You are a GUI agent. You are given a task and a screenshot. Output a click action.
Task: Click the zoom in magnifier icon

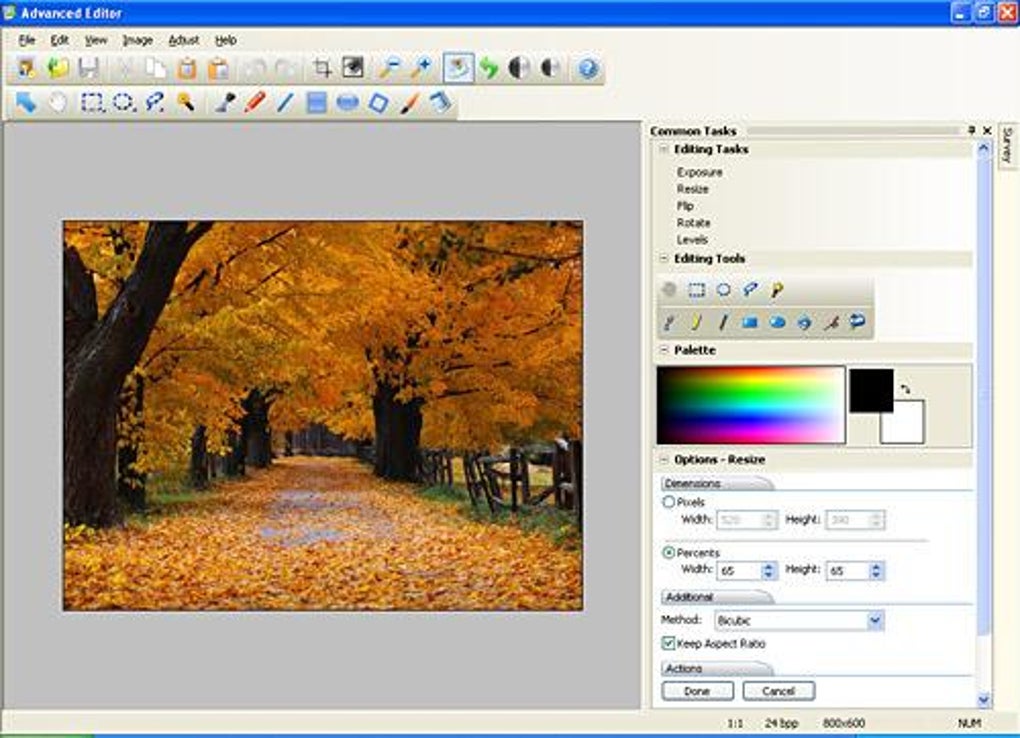click(x=421, y=68)
